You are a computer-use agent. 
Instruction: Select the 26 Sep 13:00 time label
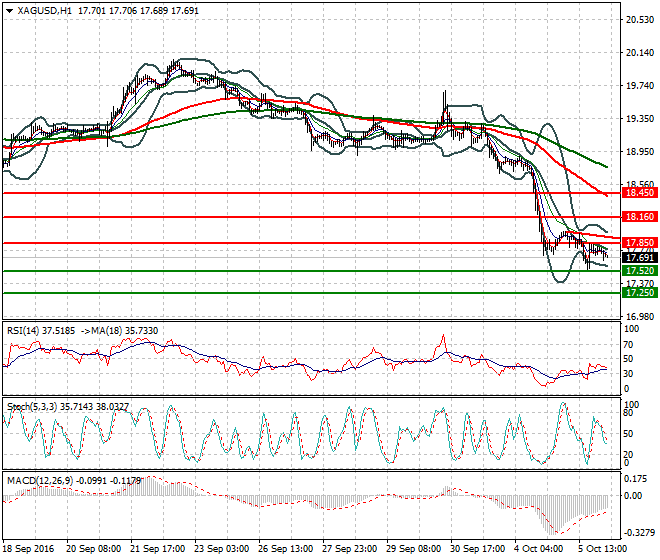285,549
